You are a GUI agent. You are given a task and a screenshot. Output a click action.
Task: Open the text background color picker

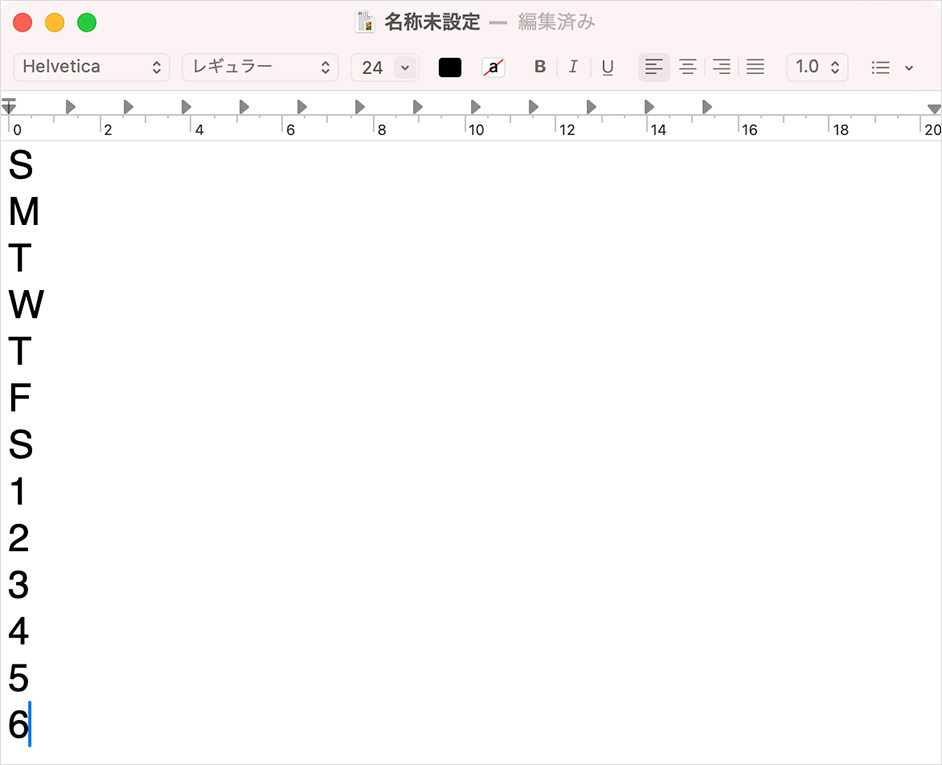[x=493, y=67]
